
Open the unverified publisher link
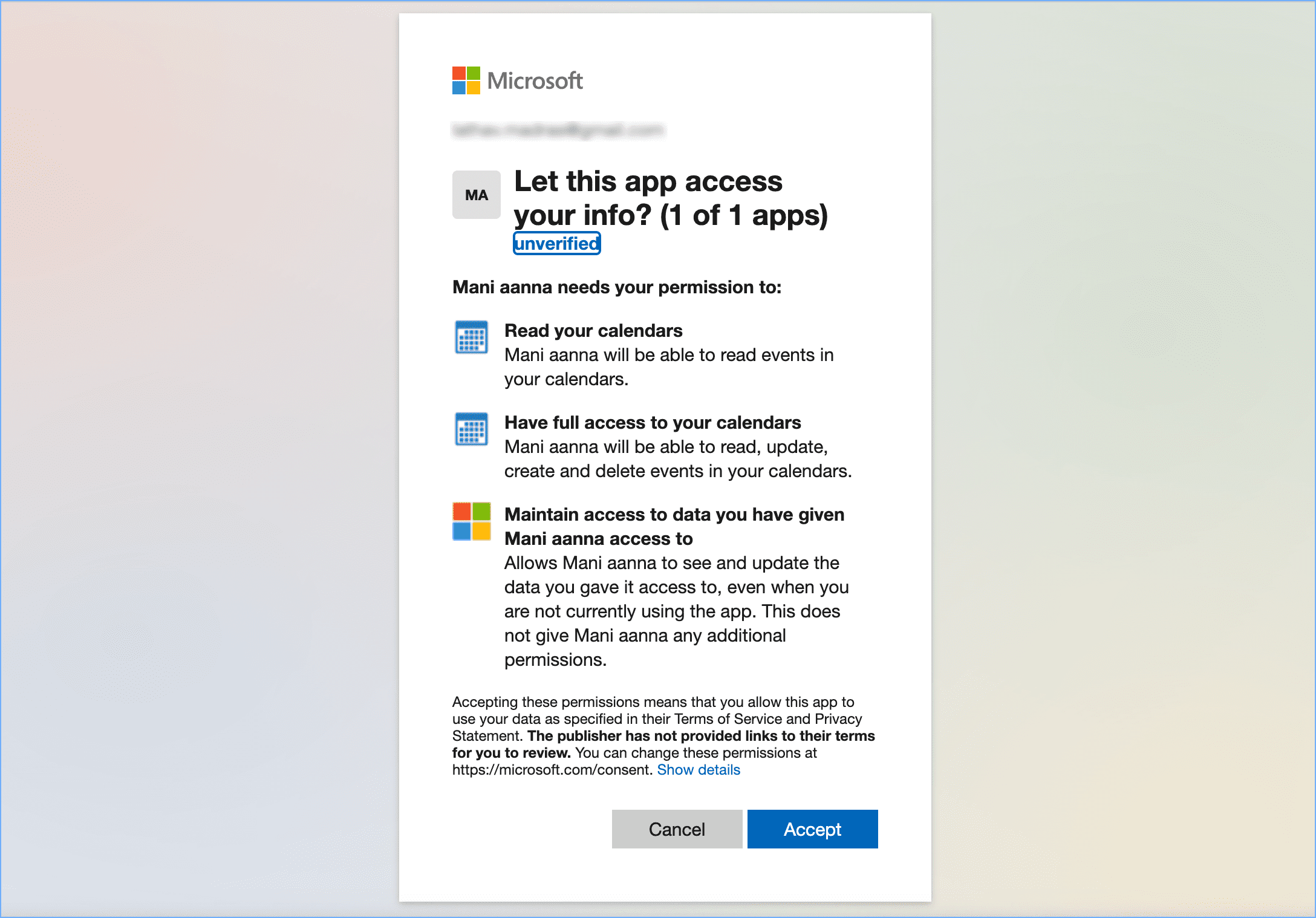[x=556, y=243]
